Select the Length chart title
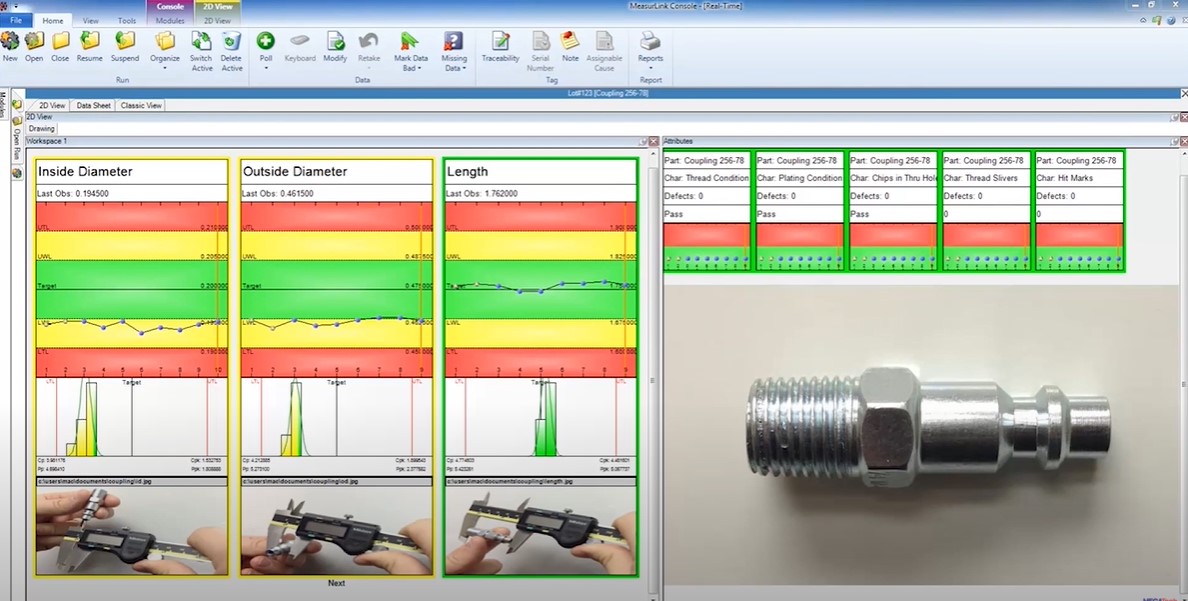 point(467,171)
